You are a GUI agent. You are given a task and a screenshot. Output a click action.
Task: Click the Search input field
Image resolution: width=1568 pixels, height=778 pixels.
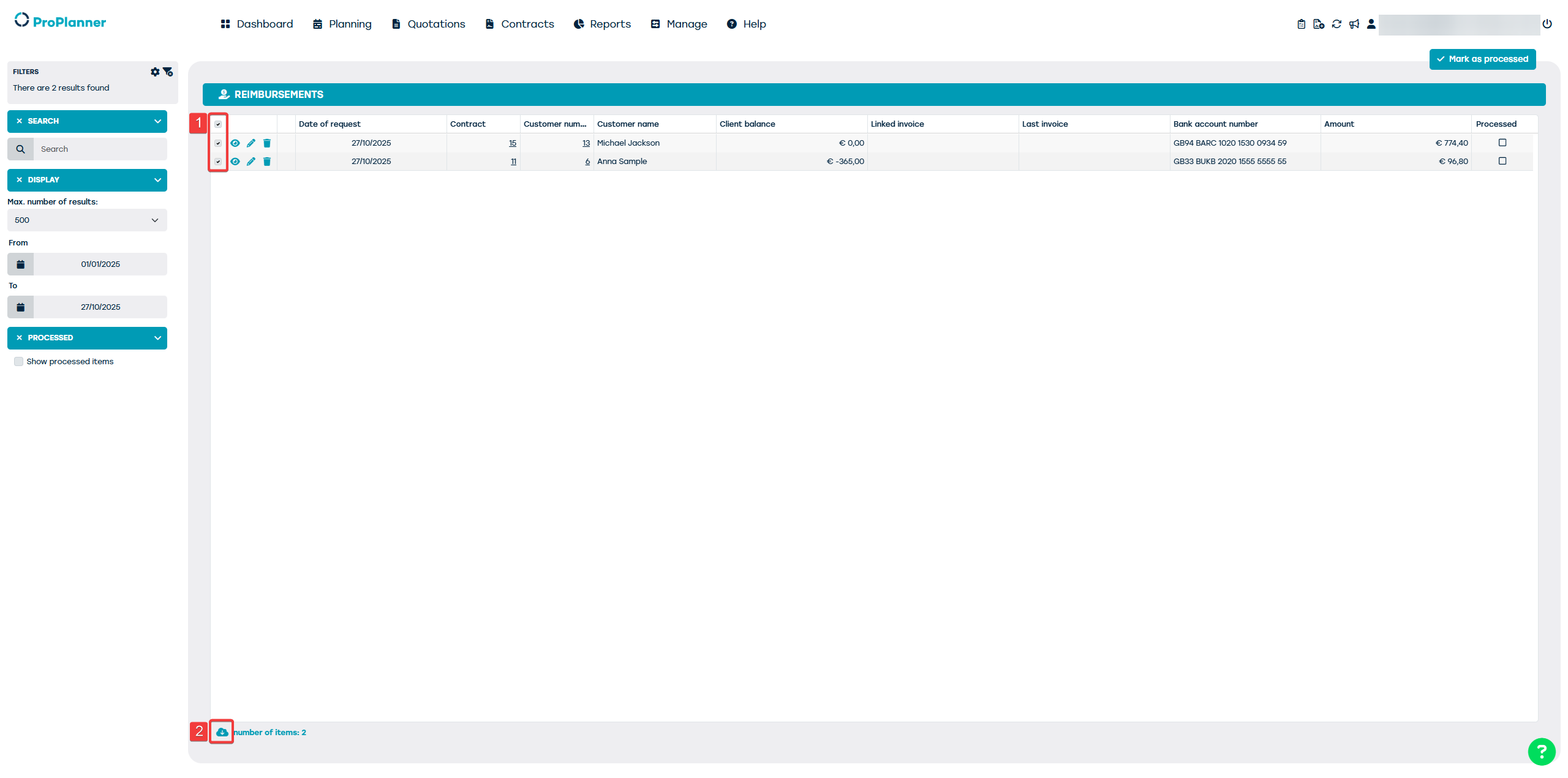tap(100, 149)
